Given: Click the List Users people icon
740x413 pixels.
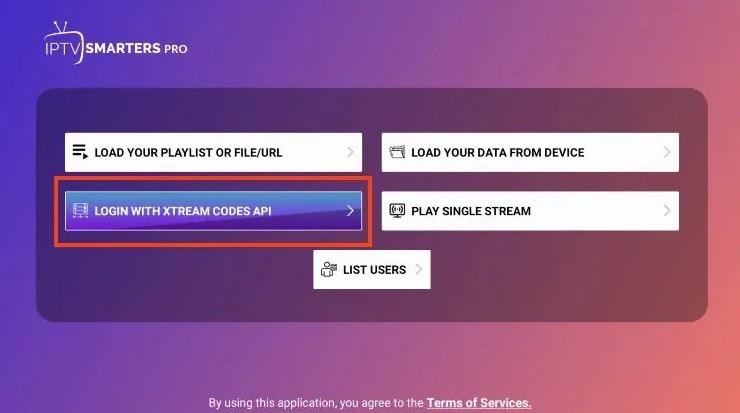Looking at the screenshot, I should tap(328, 269).
